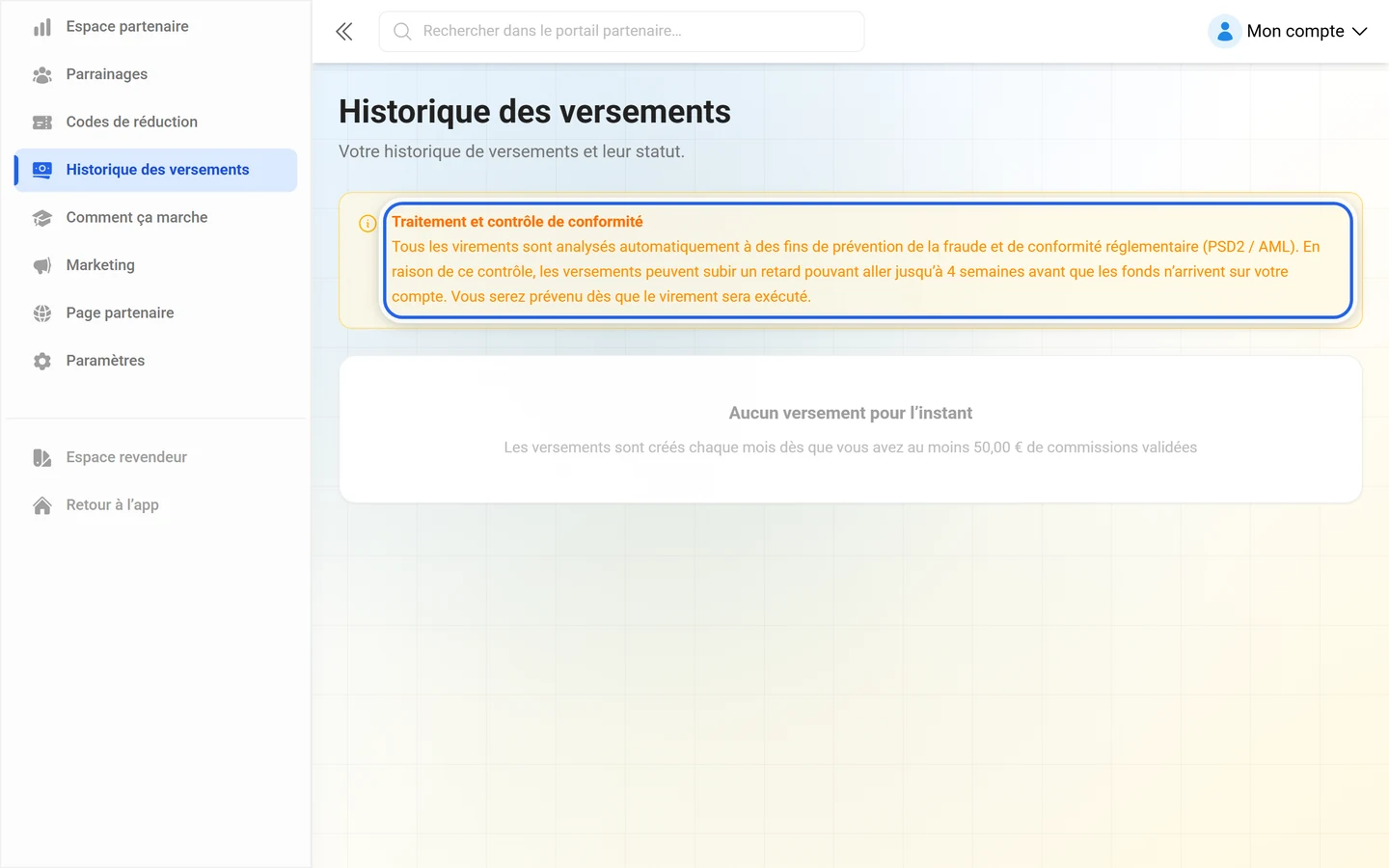The height and width of the screenshot is (868, 1389).
Task: Click the Codes de réduction ticket icon
Action: 42,122
